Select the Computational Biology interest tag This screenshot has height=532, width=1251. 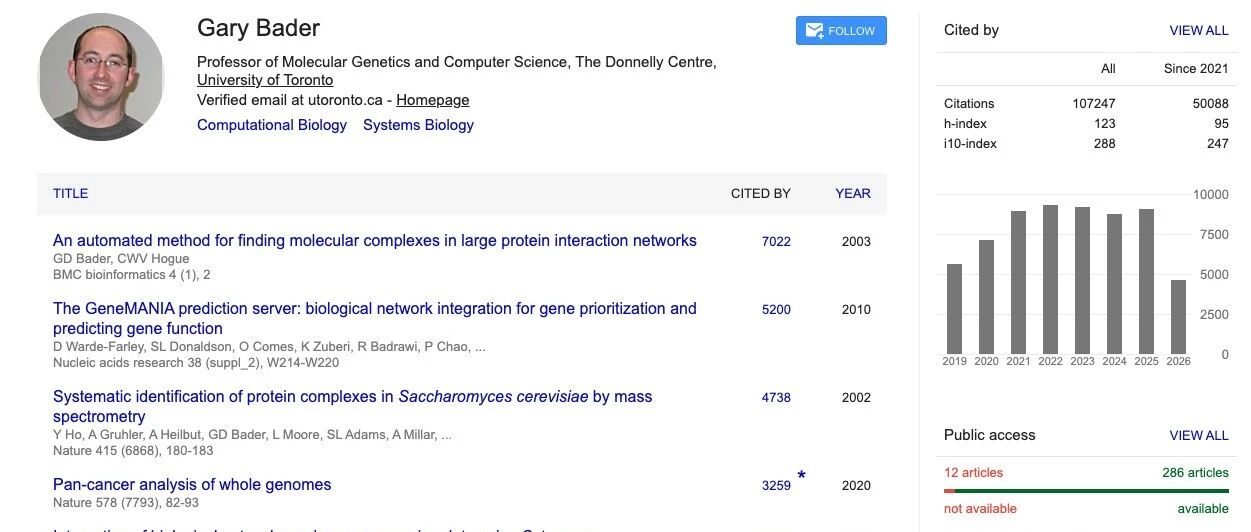pos(272,125)
